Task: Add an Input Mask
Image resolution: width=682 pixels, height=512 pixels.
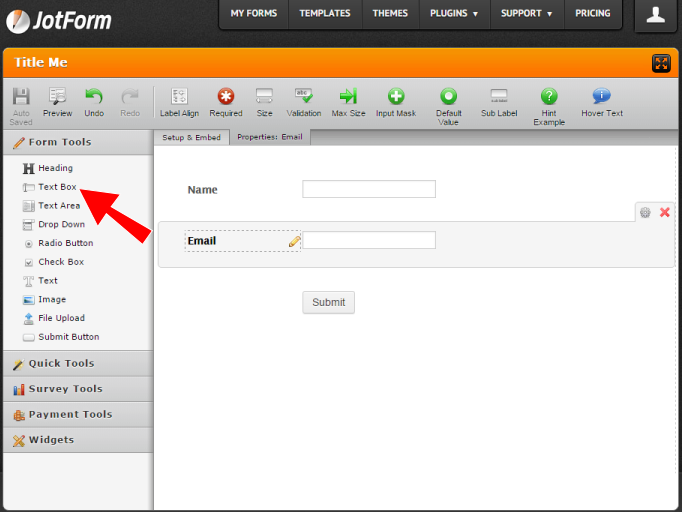Action: point(396,103)
